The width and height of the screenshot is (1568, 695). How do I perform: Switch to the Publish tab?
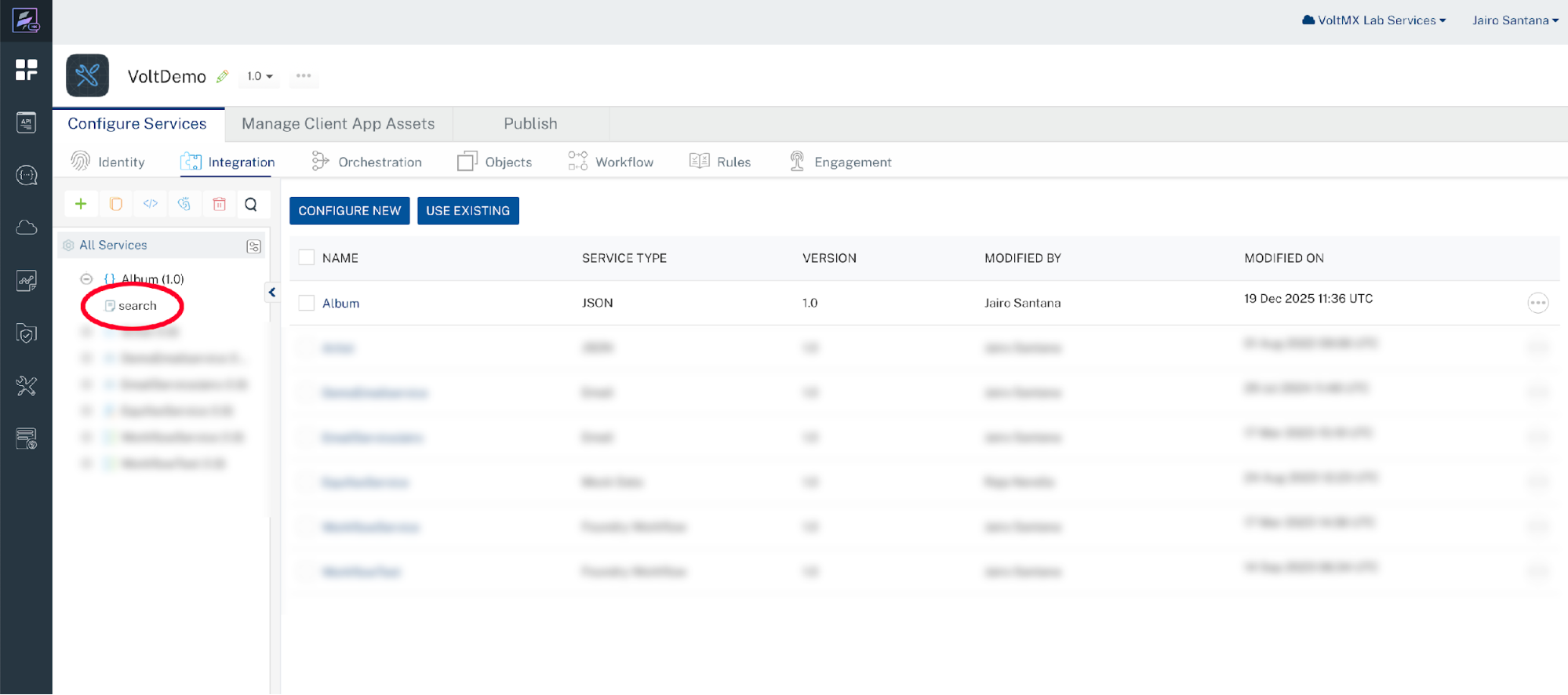coord(530,124)
